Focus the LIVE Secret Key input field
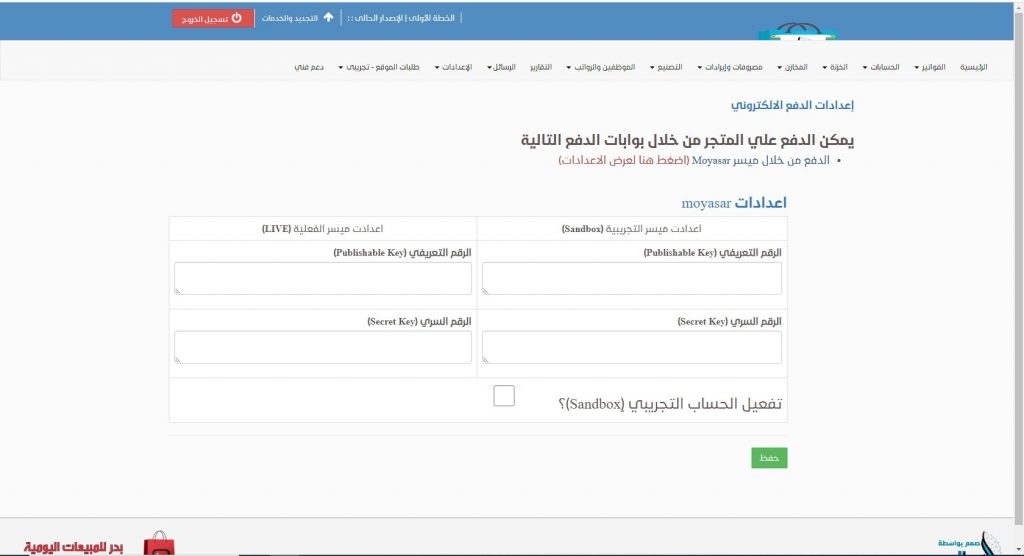This screenshot has height=556, width=1024. 323,347
